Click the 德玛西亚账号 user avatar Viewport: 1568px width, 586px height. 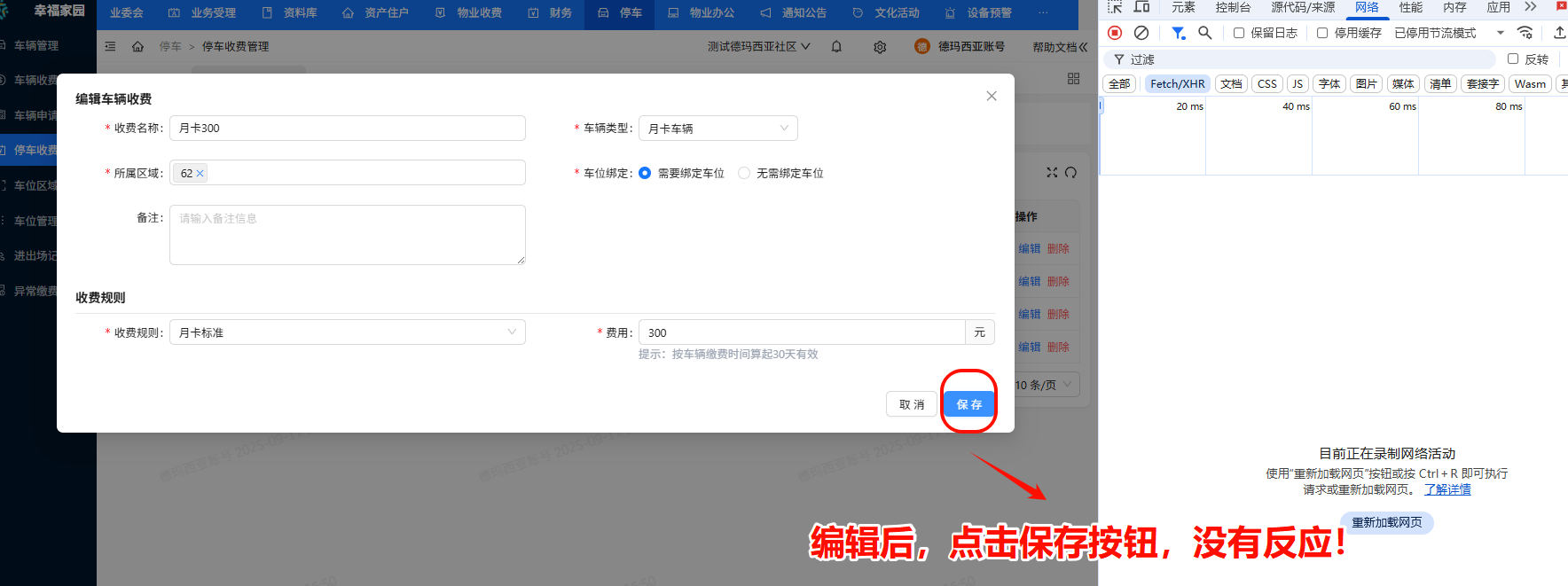point(922,46)
